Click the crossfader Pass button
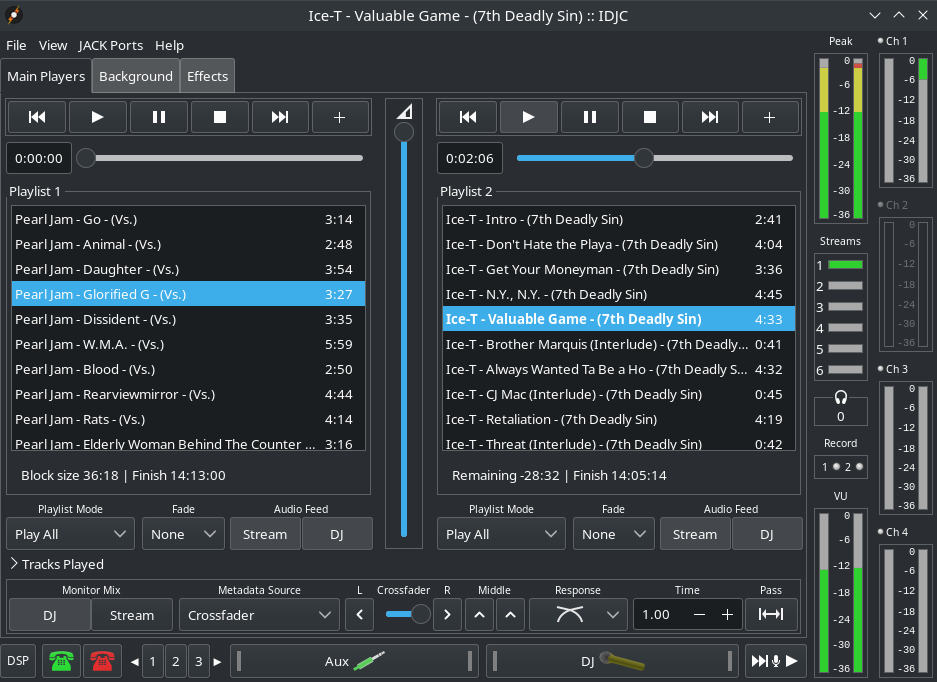 point(771,614)
